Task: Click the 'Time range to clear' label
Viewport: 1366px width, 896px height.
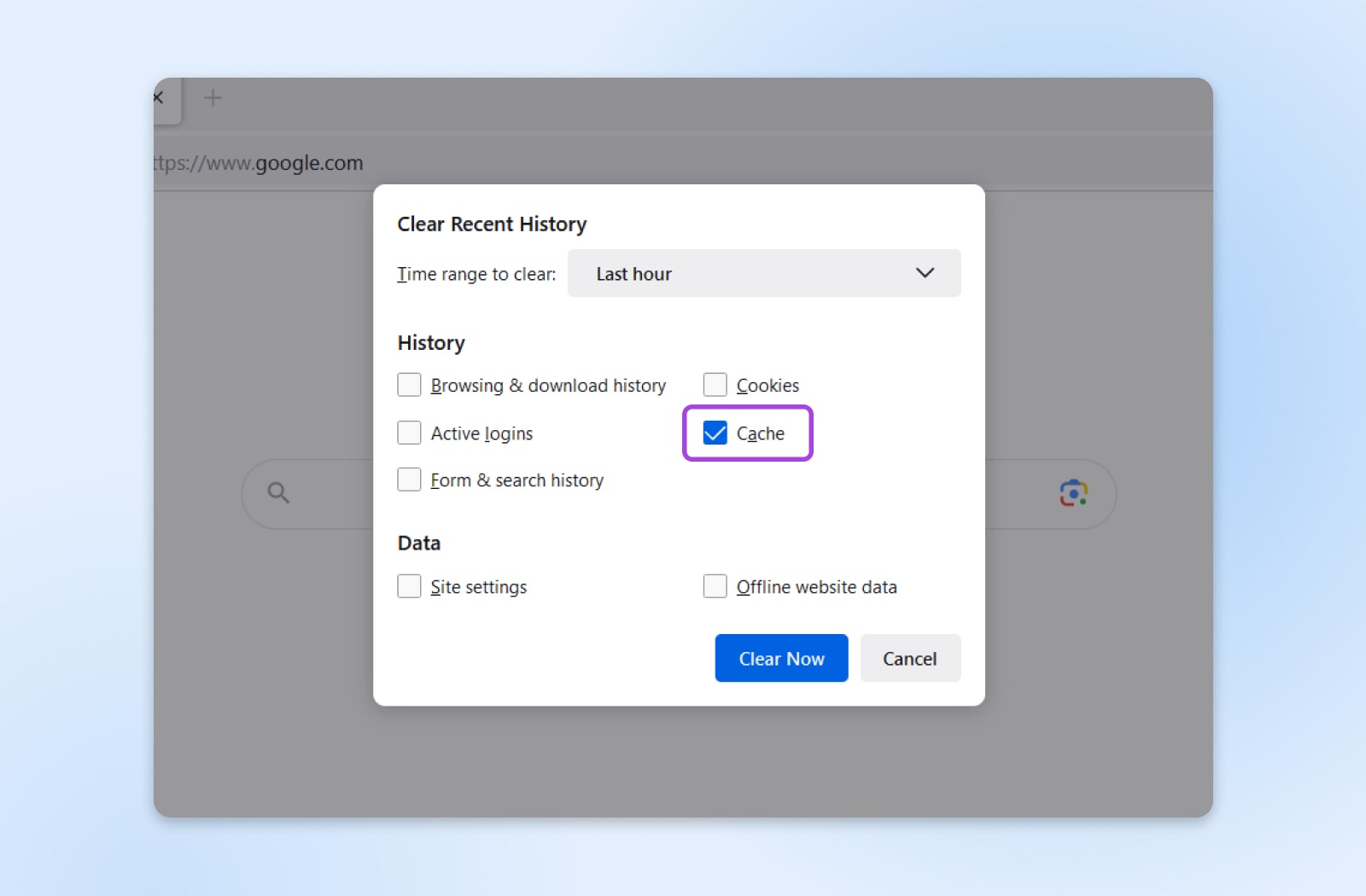Action: (x=476, y=274)
